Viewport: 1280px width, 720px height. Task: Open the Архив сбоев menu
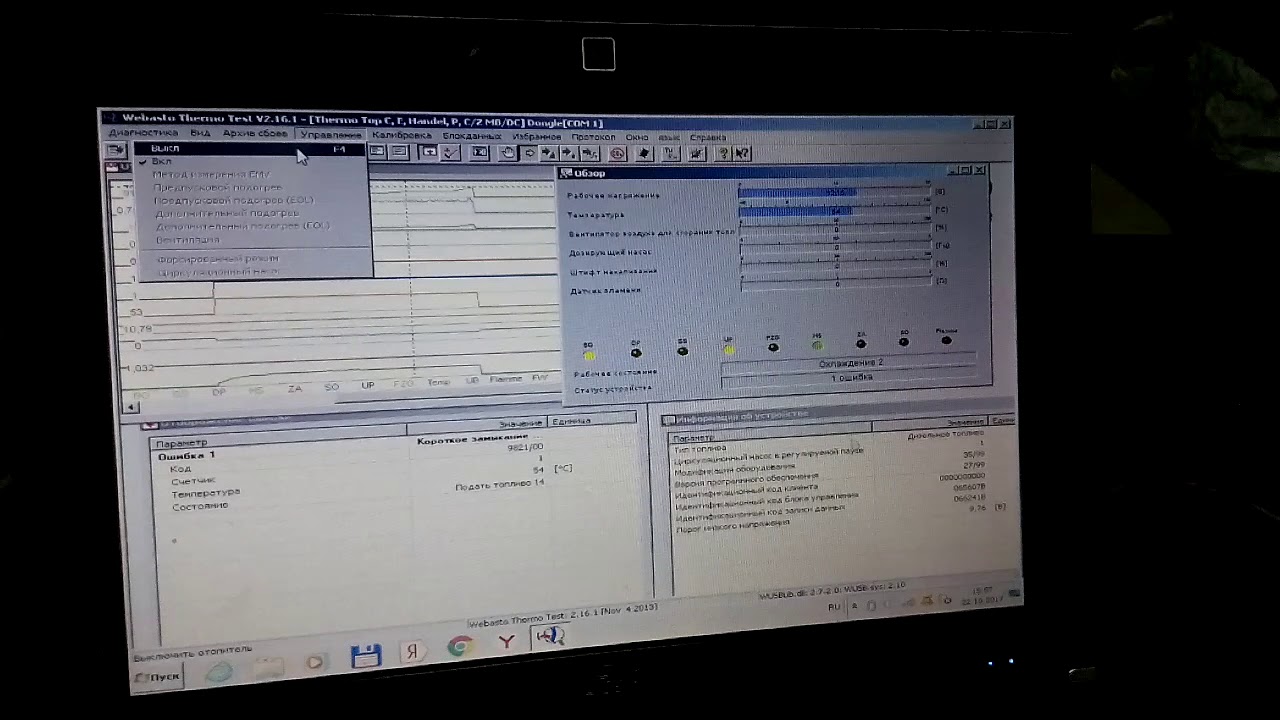[x=255, y=133]
